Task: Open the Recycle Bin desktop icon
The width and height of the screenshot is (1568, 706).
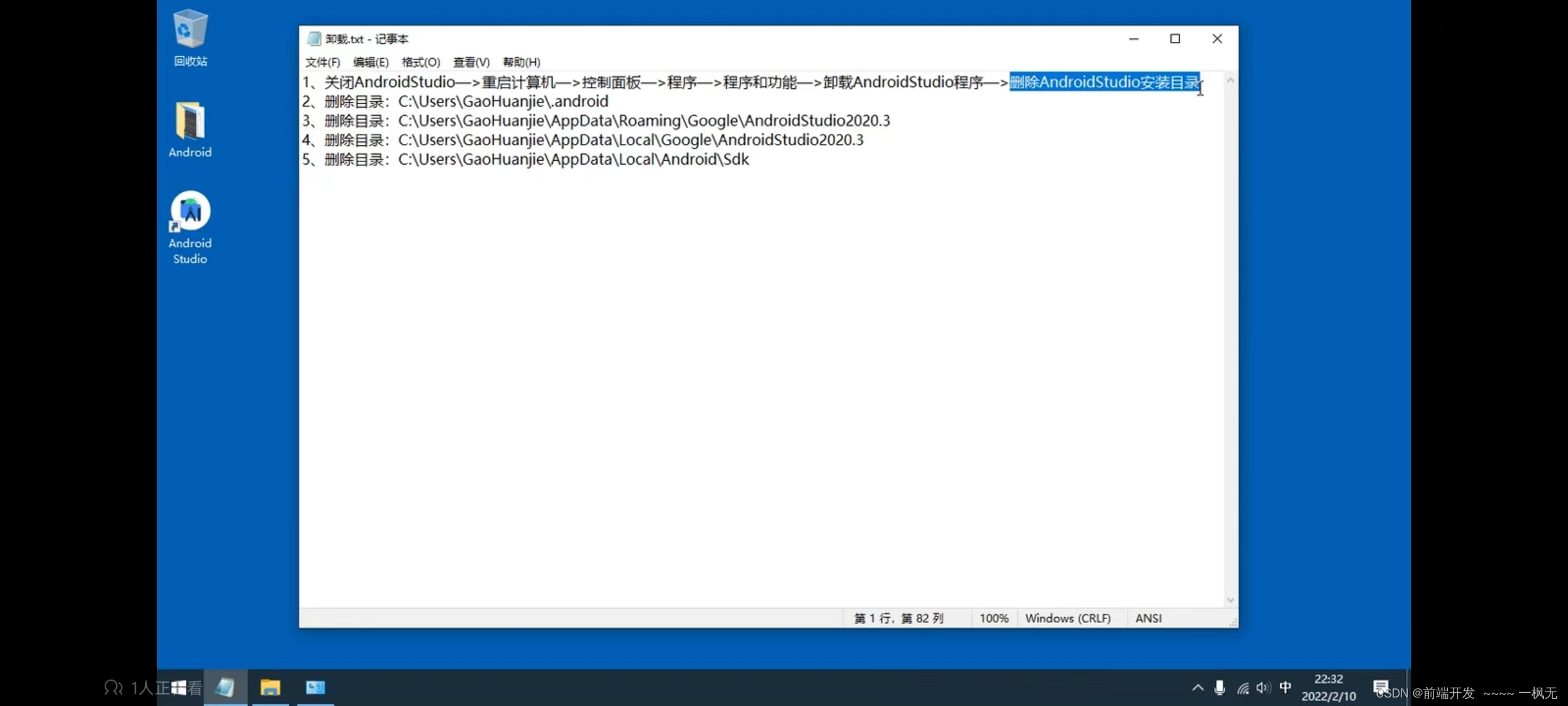Action: click(190, 29)
